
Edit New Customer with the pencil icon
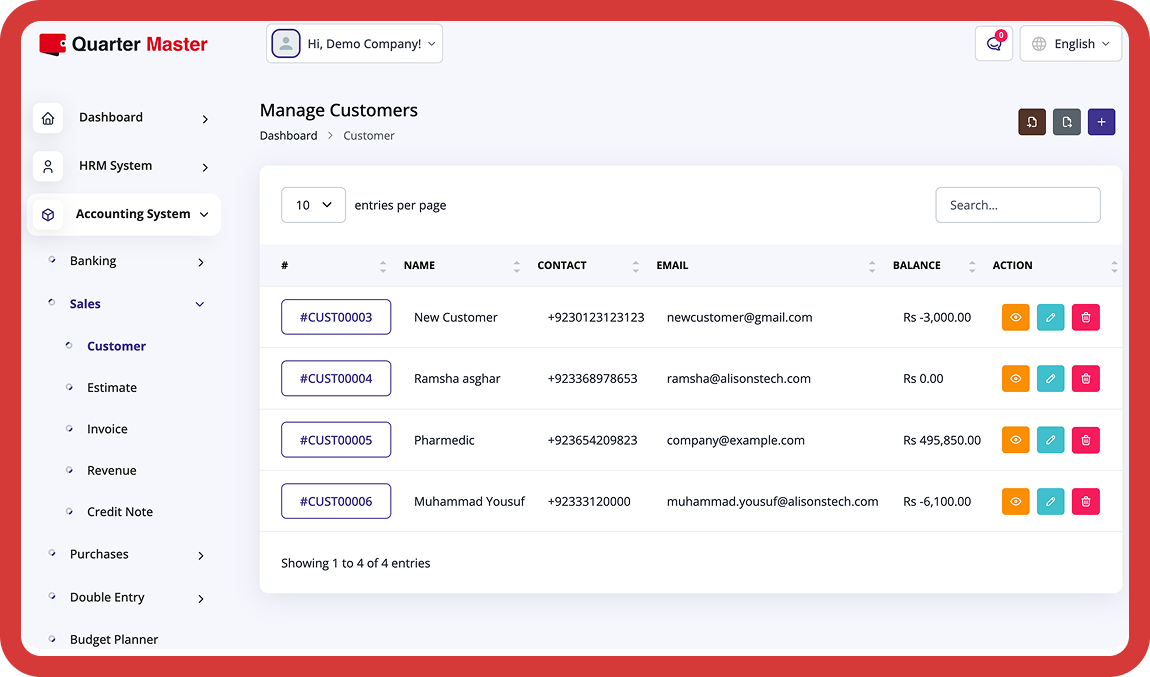[x=1050, y=317]
